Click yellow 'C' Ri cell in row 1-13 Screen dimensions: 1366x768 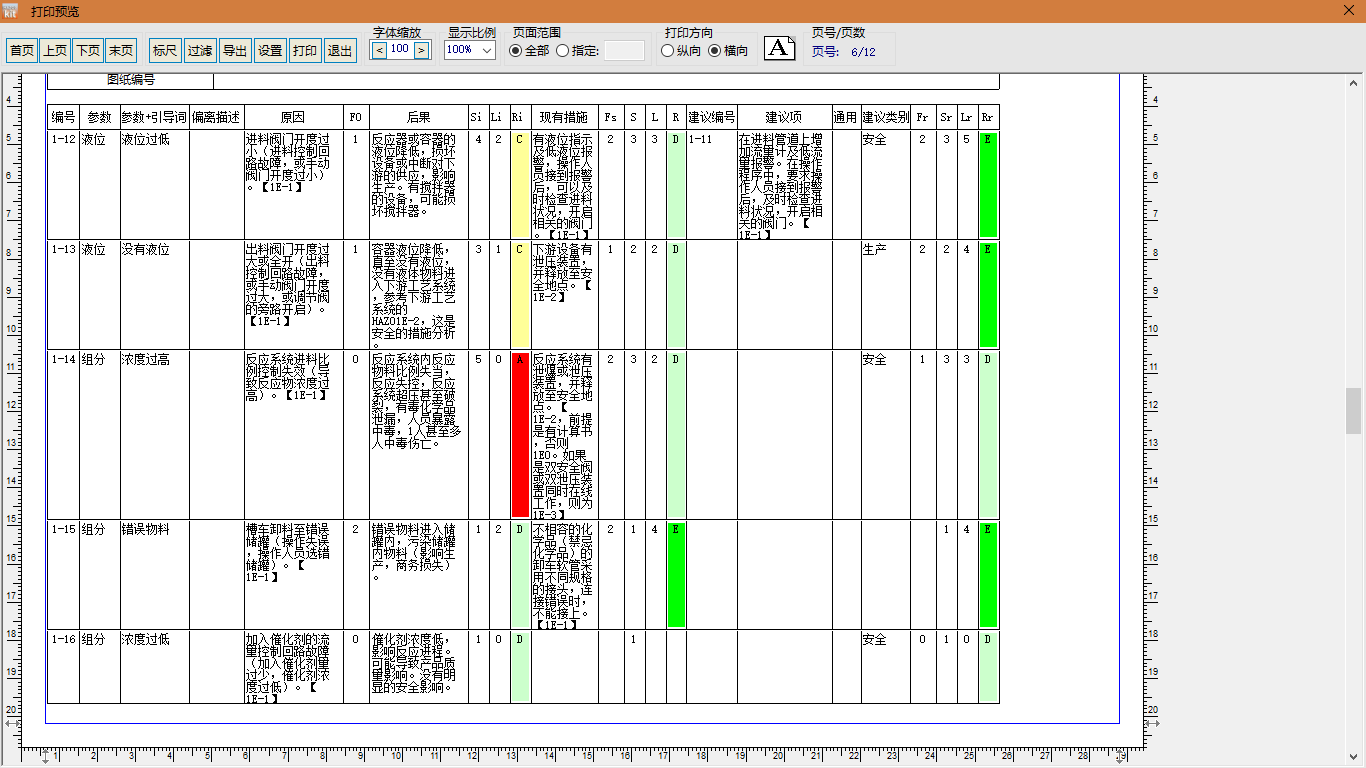pos(520,294)
